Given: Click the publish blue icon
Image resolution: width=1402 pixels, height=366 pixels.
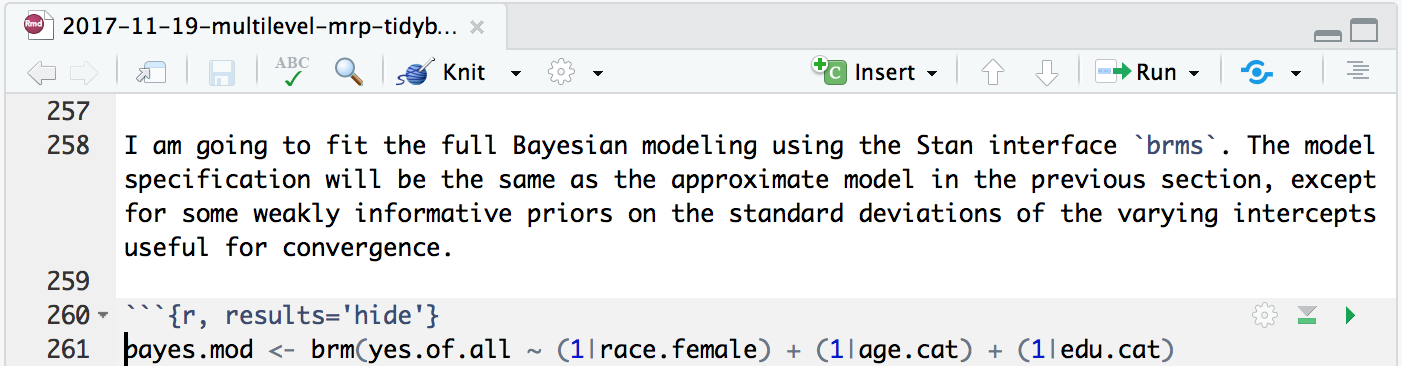Looking at the screenshot, I should 1258,72.
